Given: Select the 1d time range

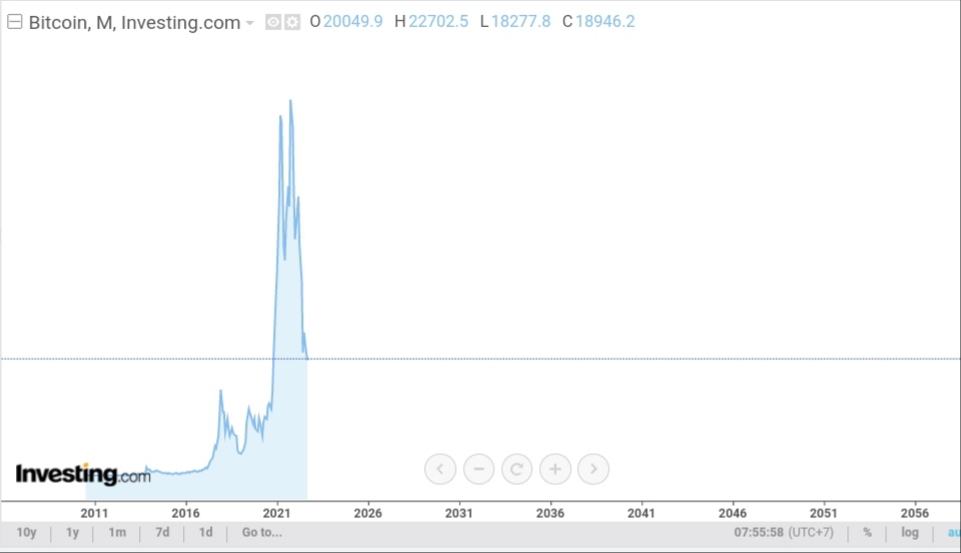Looking at the screenshot, I should click(206, 532).
